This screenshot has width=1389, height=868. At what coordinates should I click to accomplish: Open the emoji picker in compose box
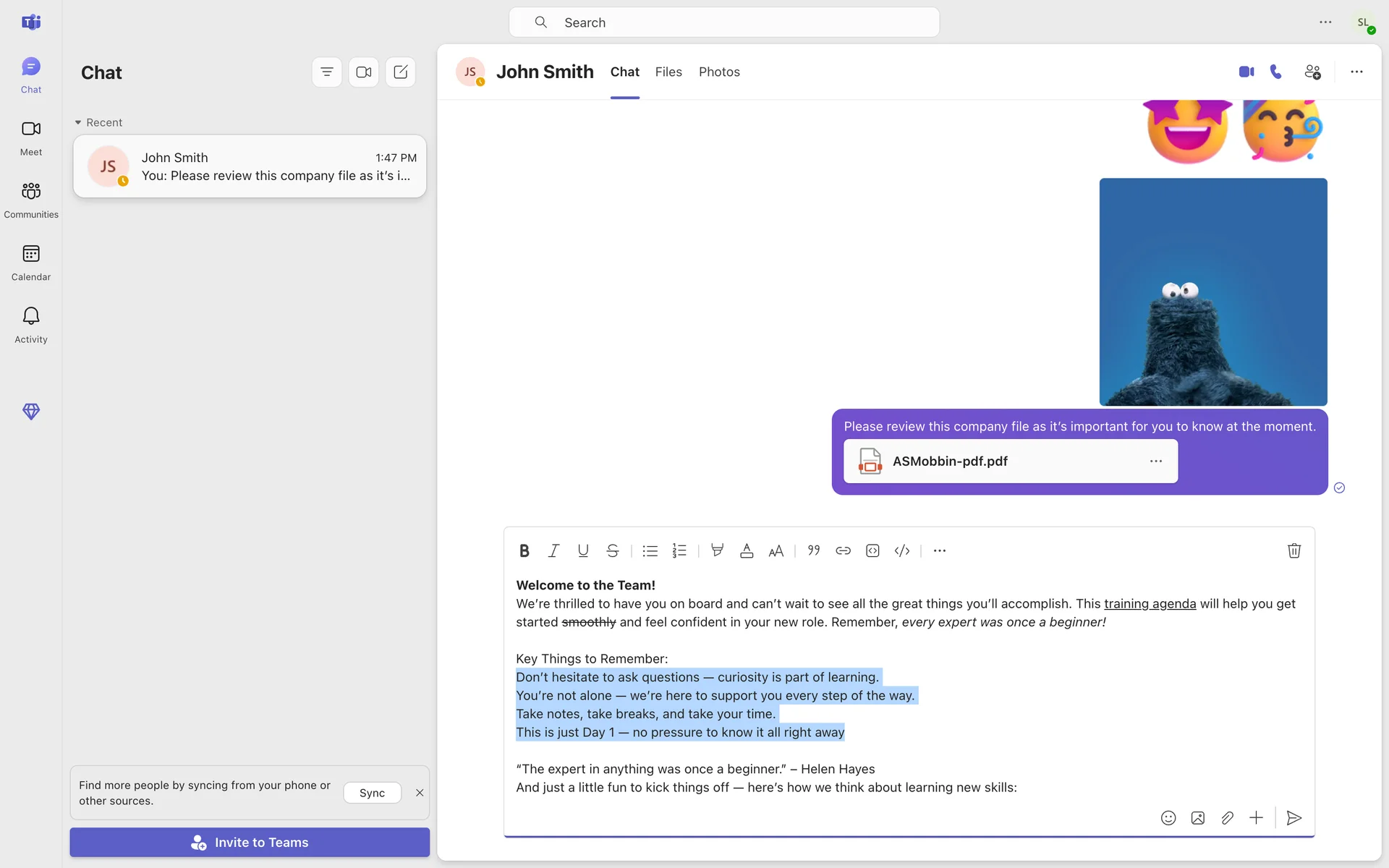[x=1168, y=818]
